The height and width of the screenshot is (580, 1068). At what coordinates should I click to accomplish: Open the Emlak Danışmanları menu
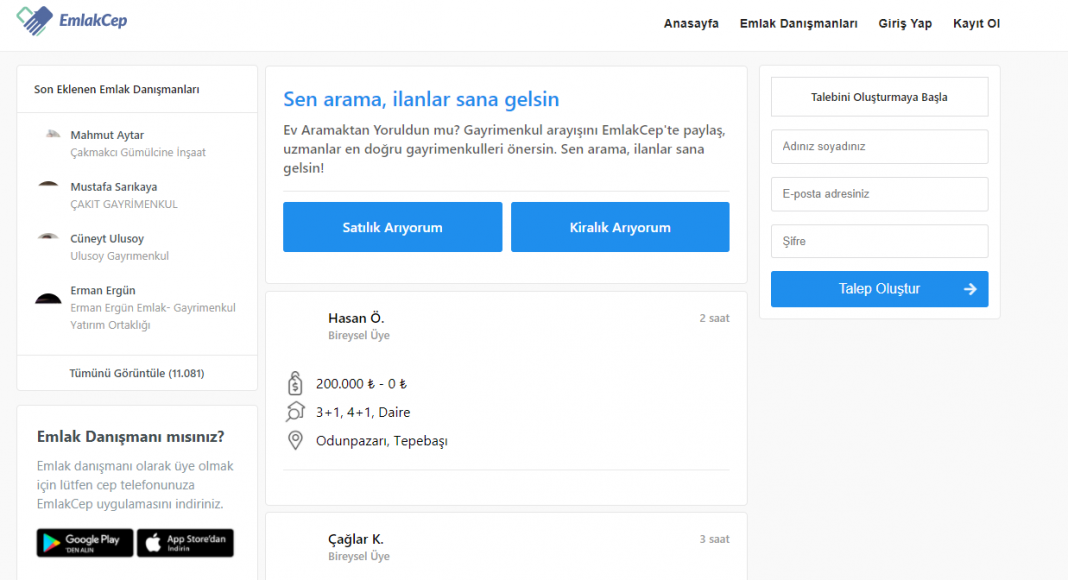pos(798,23)
